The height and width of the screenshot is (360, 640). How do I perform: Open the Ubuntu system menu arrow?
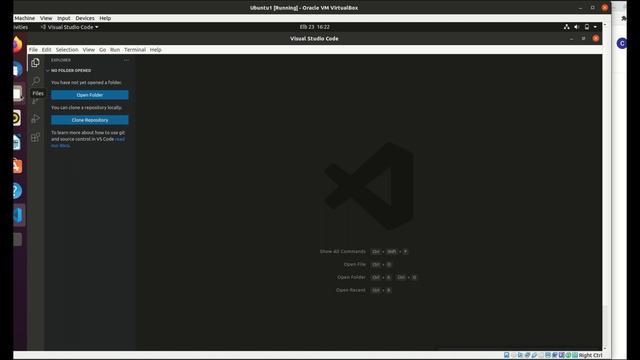pyautogui.click(x=595, y=27)
